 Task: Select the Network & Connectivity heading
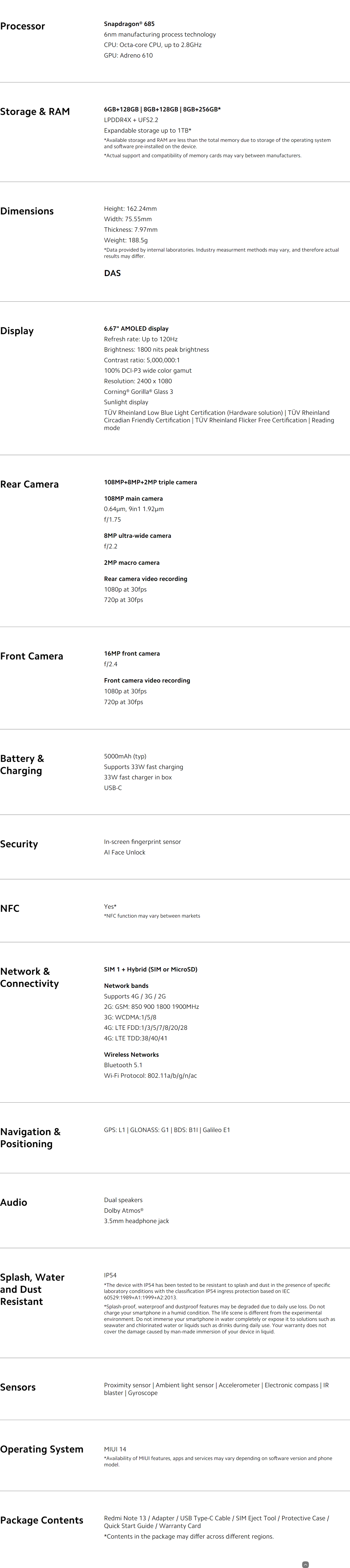click(29, 978)
